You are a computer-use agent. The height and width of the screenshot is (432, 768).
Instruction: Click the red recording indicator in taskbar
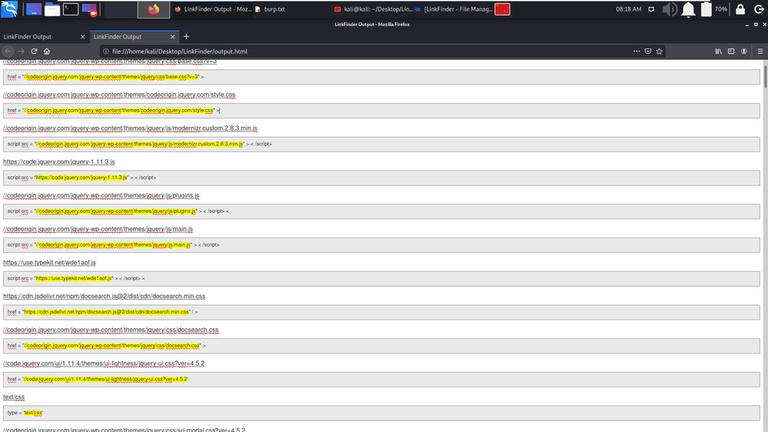[x=502, y=9]
